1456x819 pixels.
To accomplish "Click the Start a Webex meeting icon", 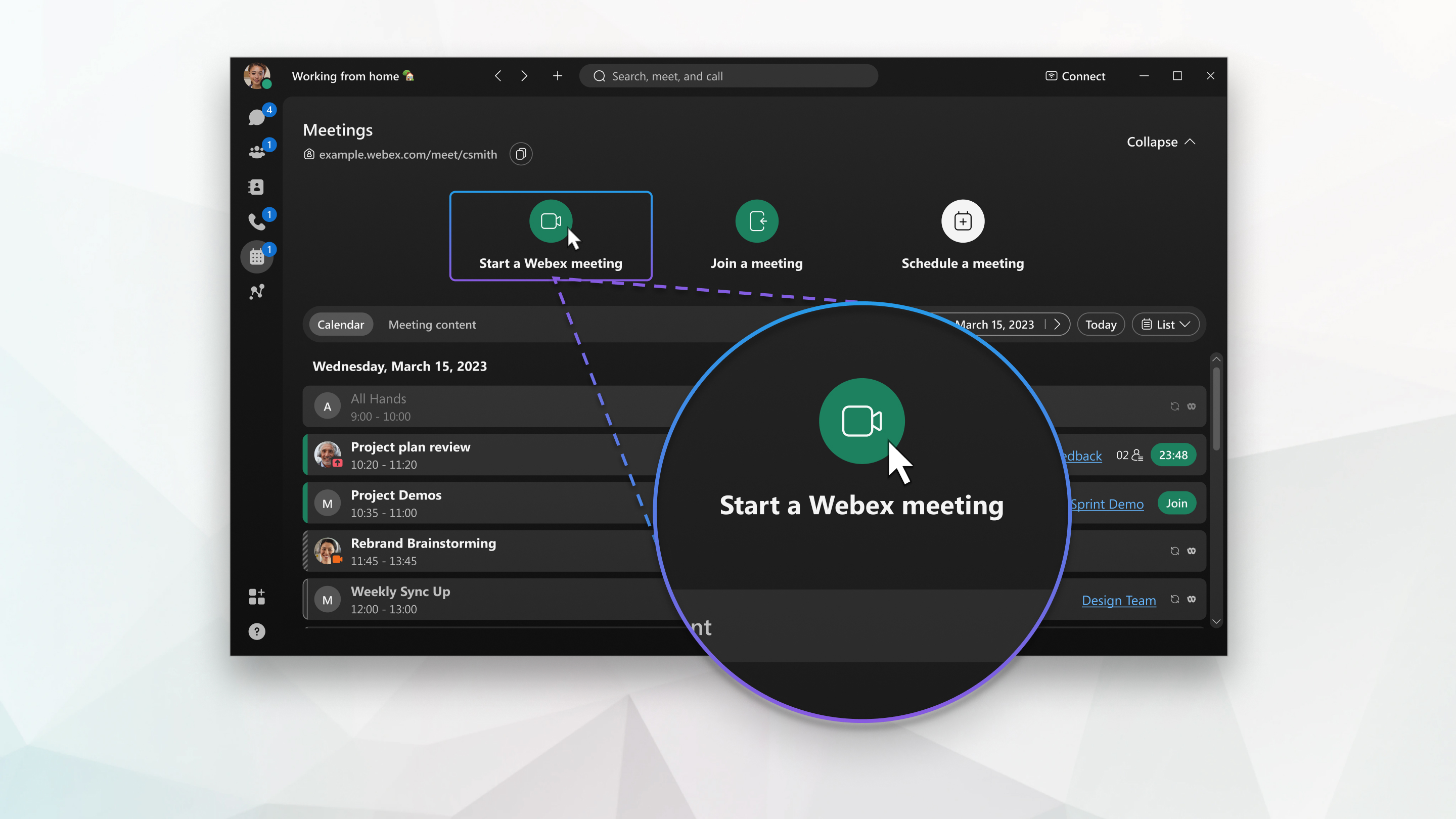I will pos(550,221).
